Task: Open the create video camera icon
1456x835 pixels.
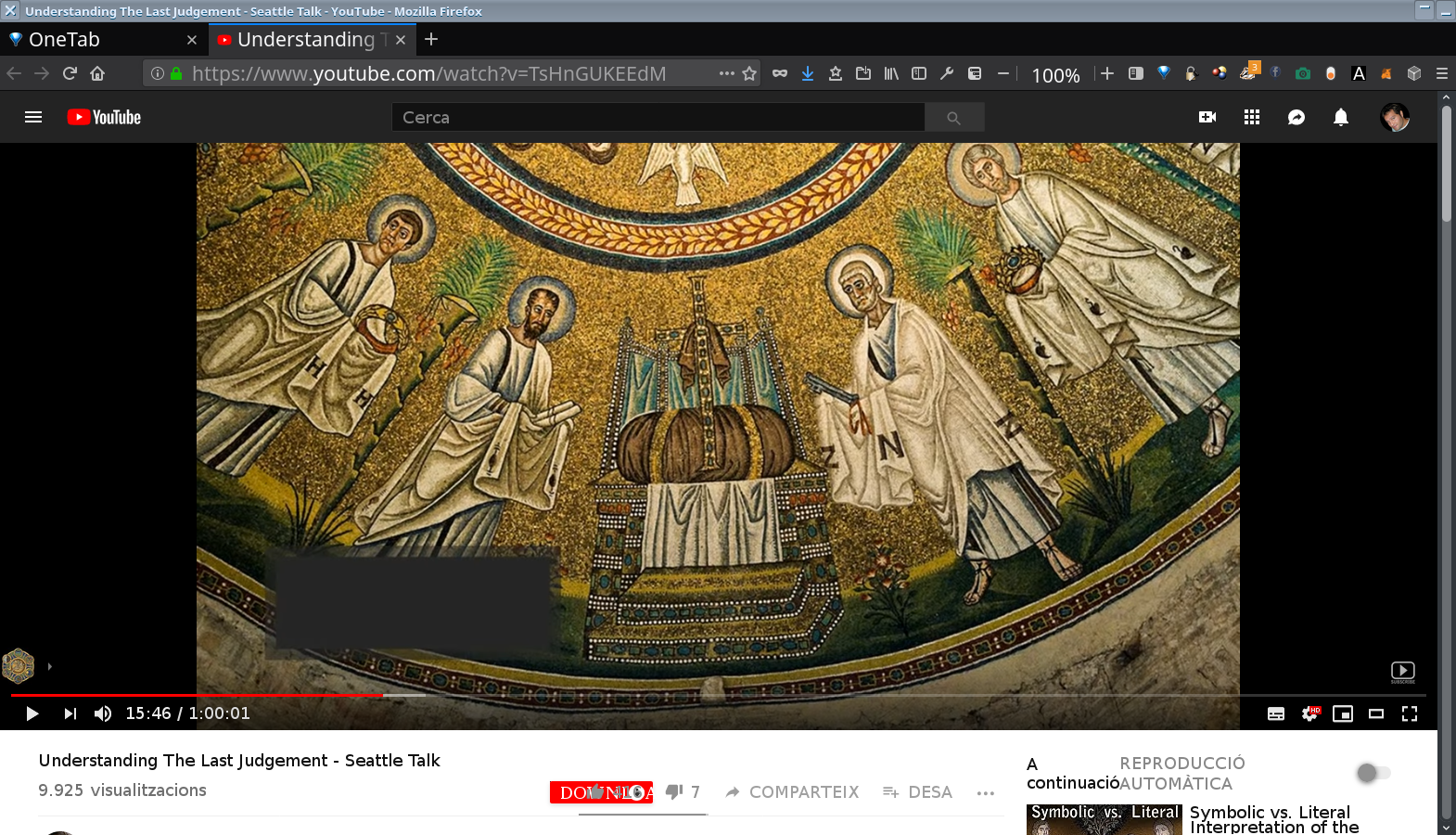Action: click(1207, 117)
